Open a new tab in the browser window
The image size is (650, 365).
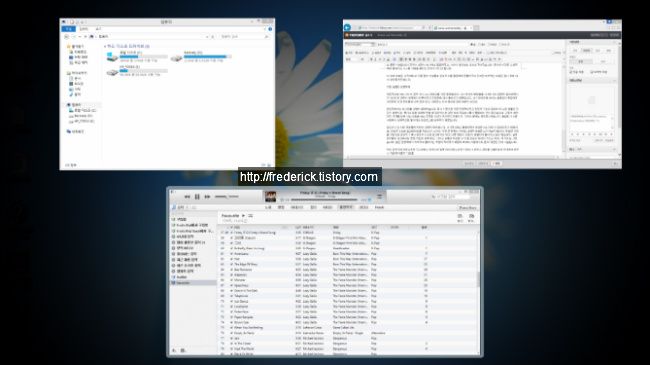476,28
